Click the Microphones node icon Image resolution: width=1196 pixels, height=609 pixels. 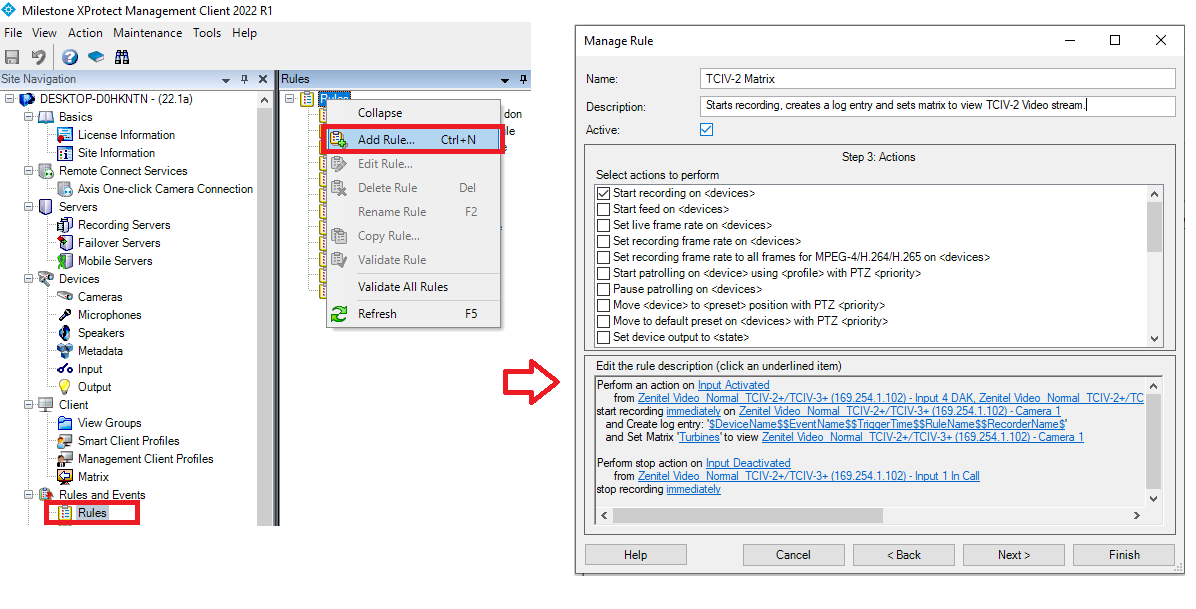point(66,315)
